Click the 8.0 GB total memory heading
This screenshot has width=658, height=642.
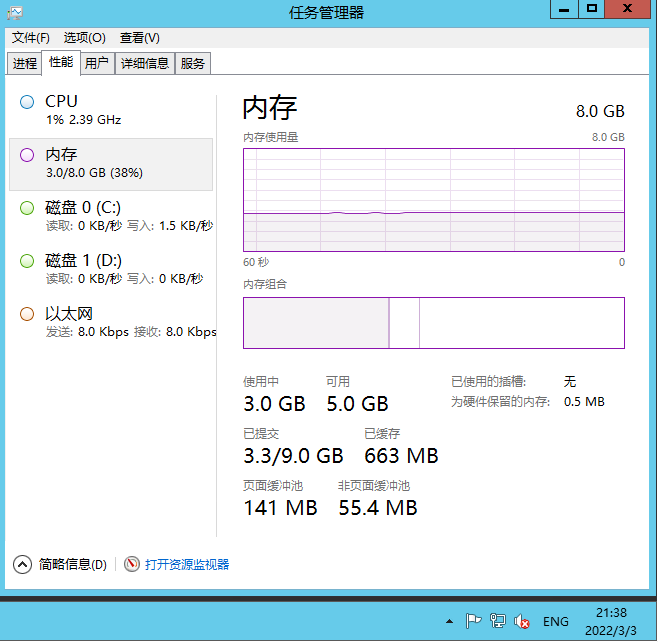point(600,111)
